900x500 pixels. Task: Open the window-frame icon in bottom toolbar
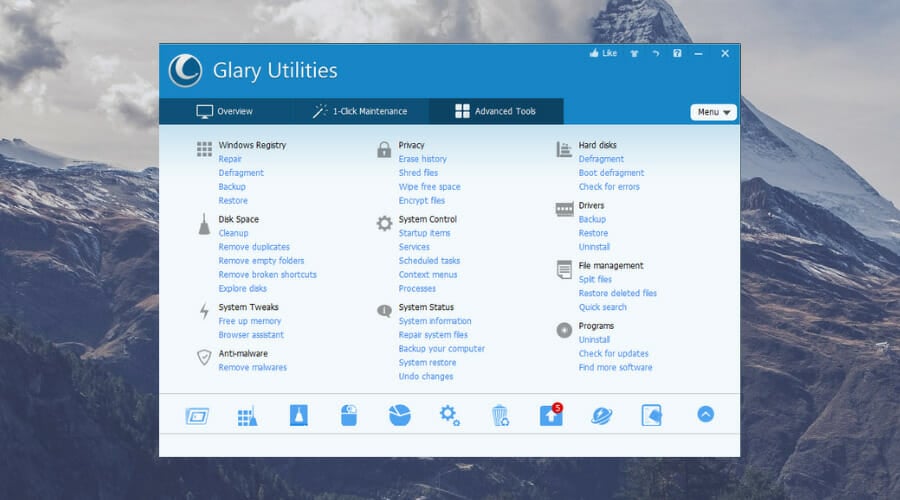coord(197,415)
